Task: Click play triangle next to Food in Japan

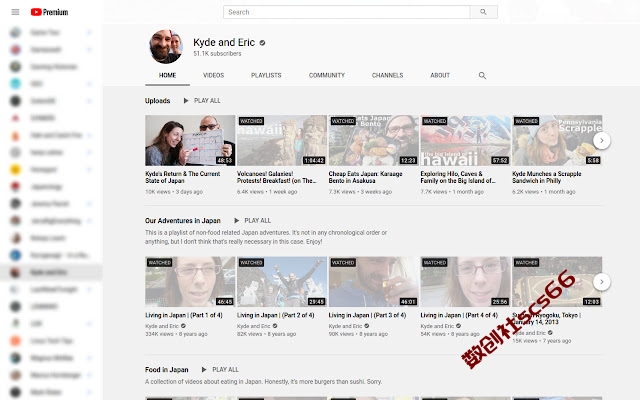Action: [204, 369]
